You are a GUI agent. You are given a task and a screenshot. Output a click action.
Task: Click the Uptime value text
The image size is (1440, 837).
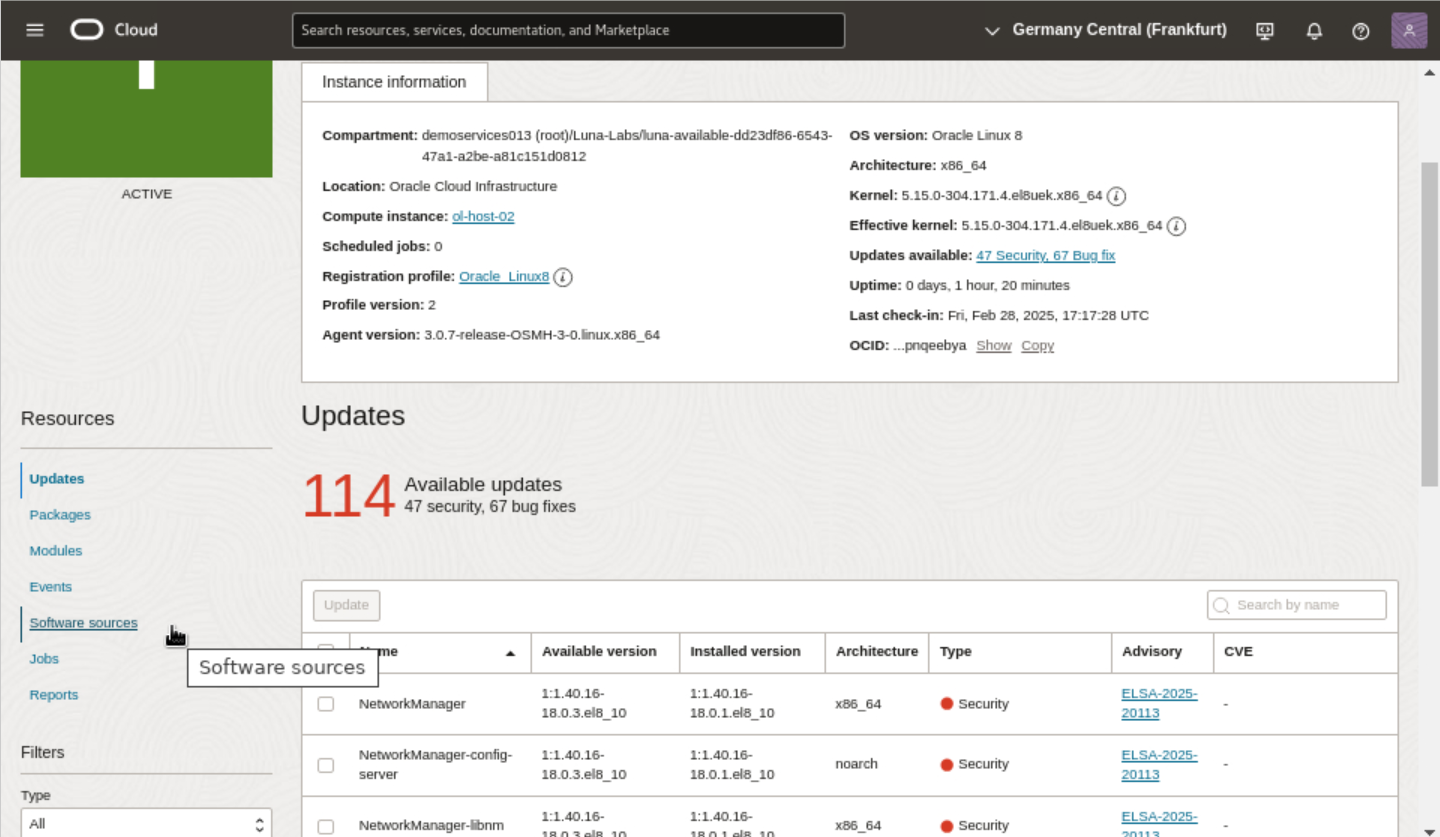coord(987,285)
